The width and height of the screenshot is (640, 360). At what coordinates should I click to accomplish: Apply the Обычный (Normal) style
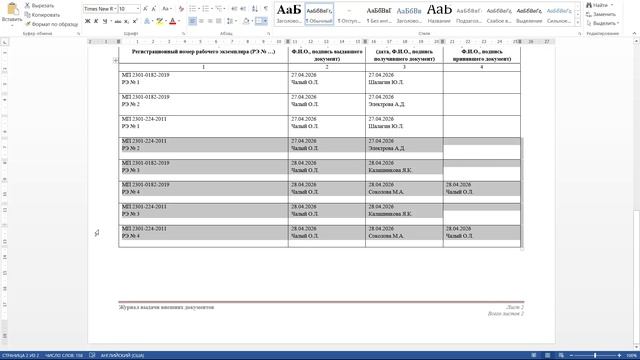(x=319, y=14)
